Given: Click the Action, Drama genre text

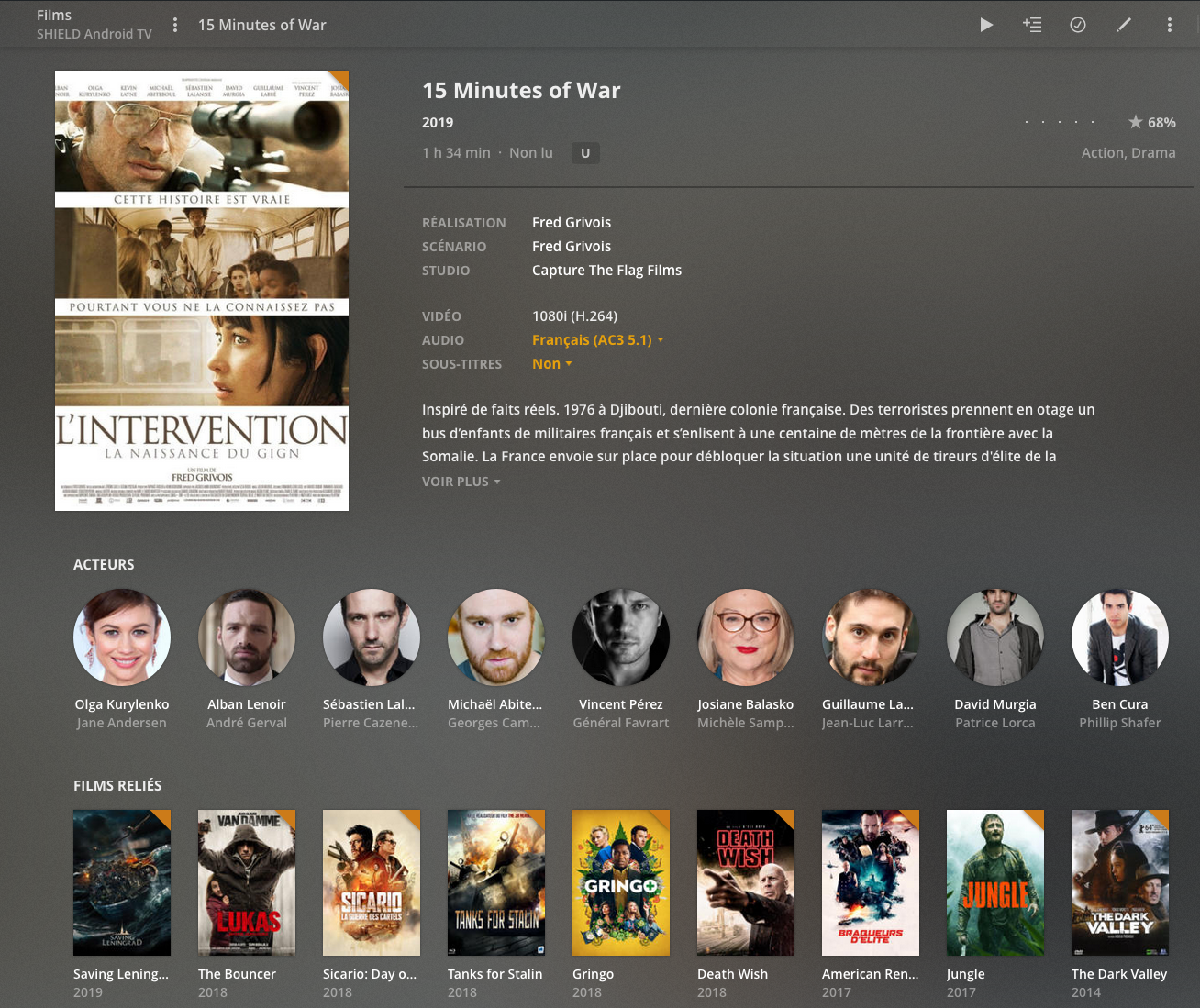Looking at the screenshot, I should tap(1128, 153).
